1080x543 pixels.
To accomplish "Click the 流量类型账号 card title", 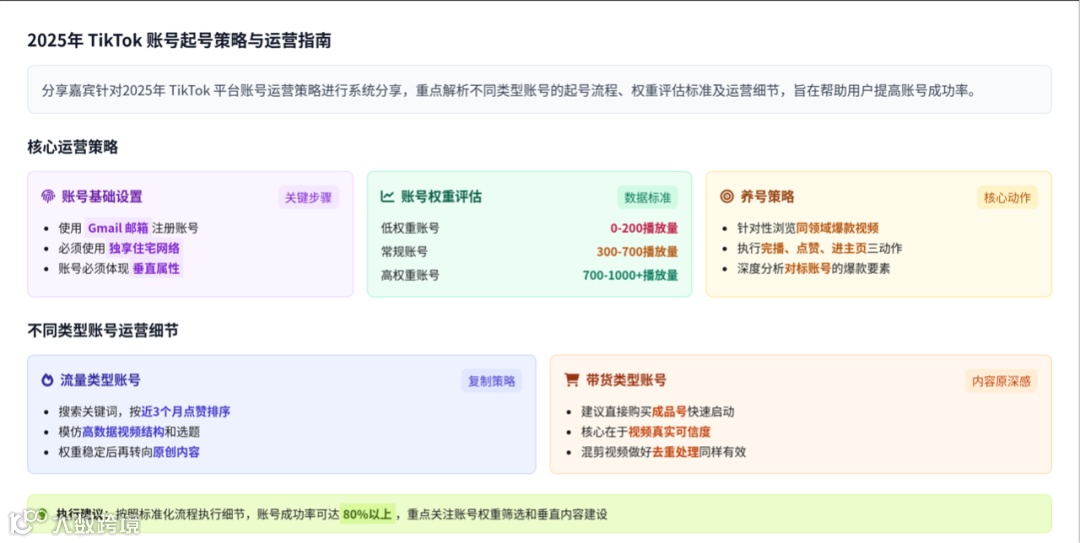I will click(101, 380).
